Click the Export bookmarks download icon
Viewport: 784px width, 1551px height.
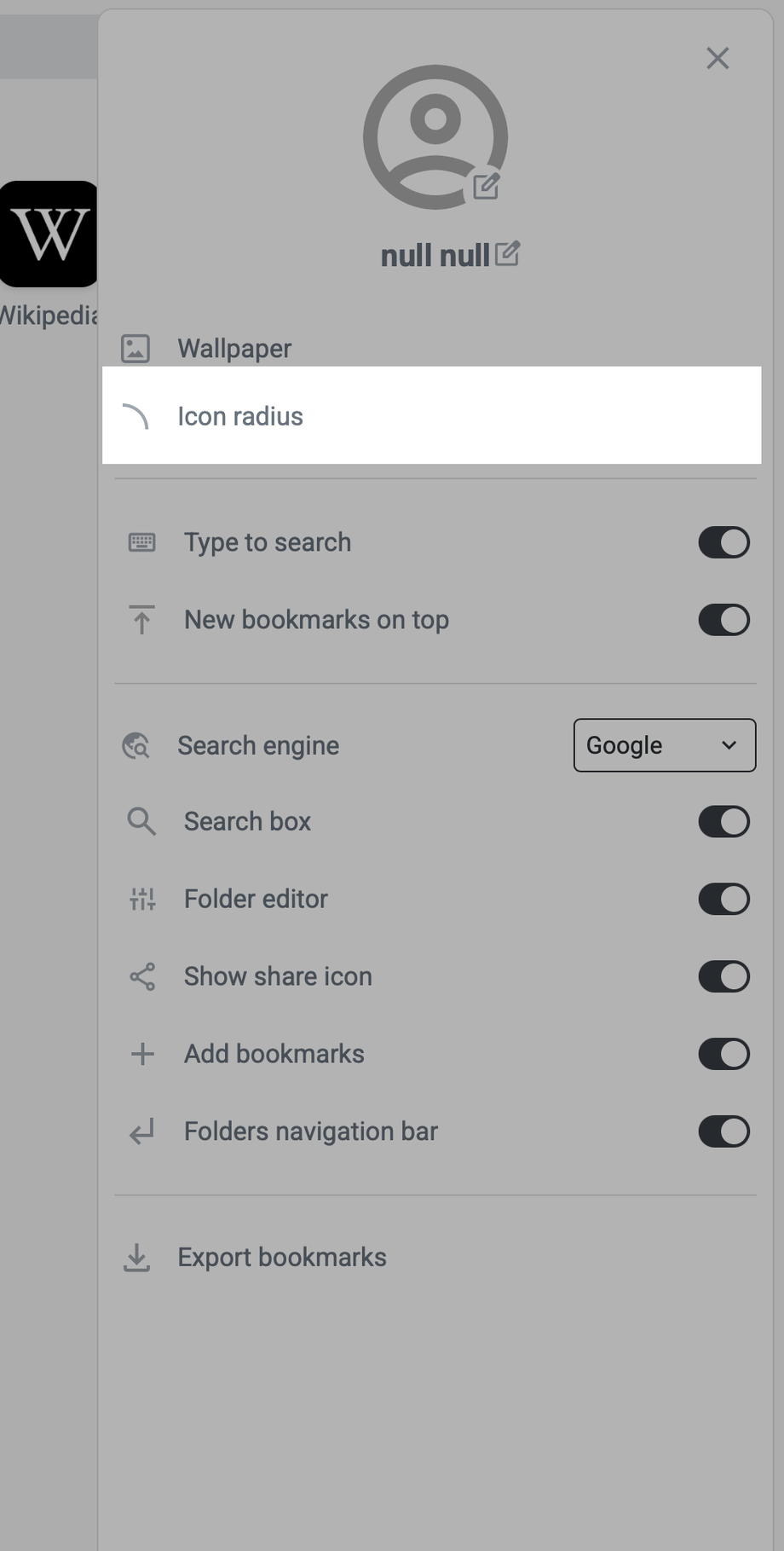pos(136,1257)
